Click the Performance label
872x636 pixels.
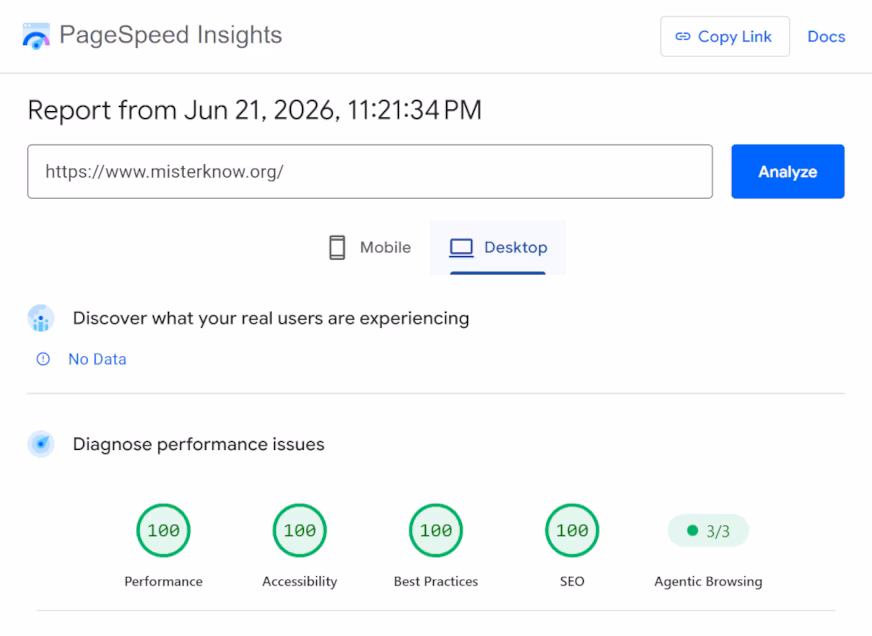coord(164,582)
